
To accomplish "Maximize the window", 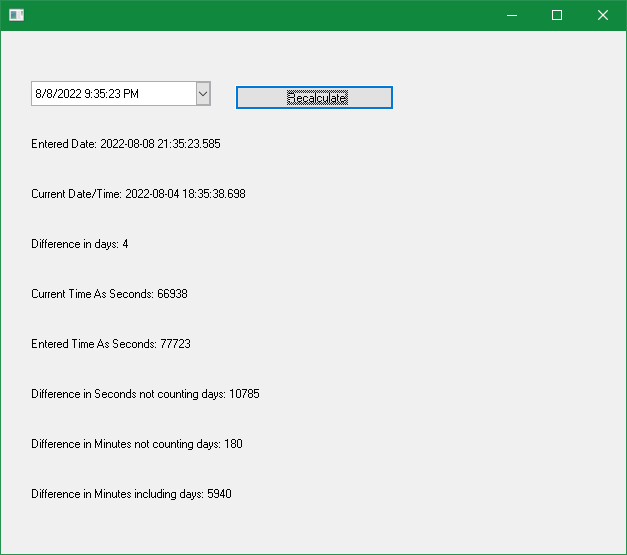I will click(557, 15).
